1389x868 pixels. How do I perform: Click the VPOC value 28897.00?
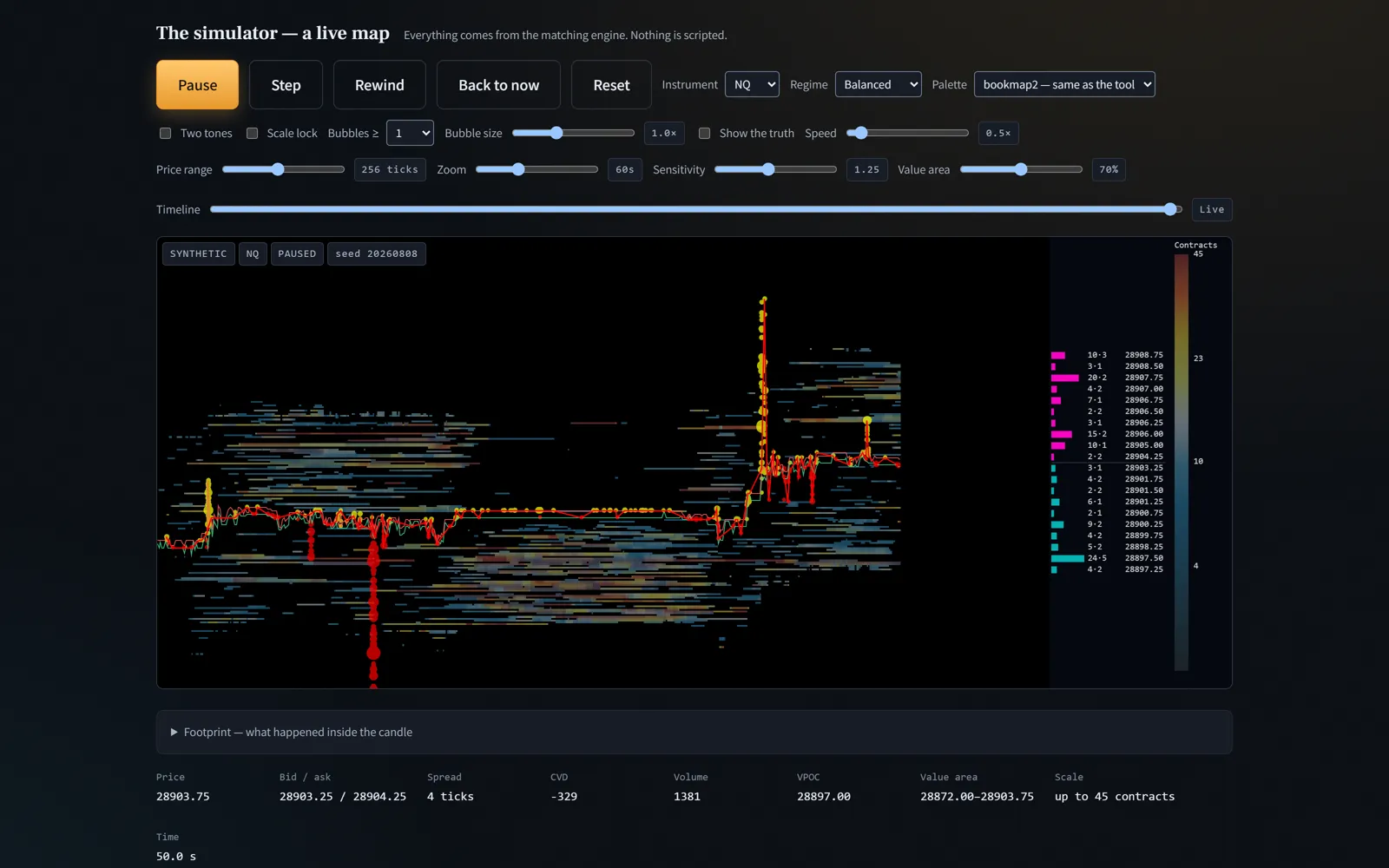click(x=824, y=796)
